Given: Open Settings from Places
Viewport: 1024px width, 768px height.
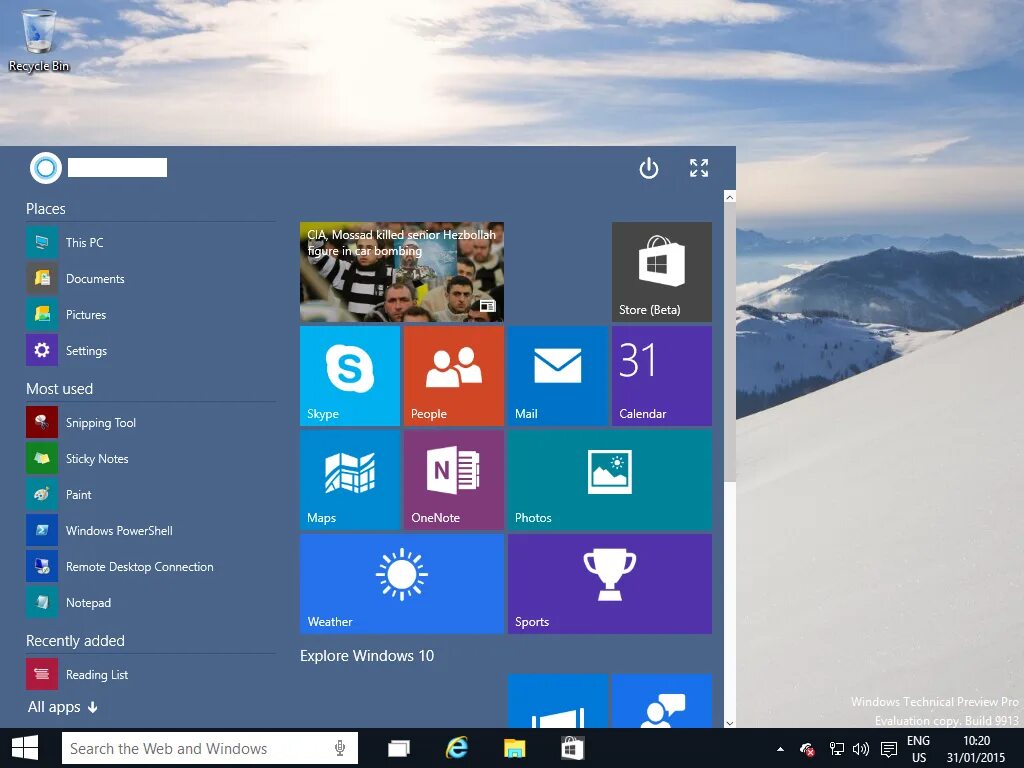Looking at the screenshot, I should (150, 350).
